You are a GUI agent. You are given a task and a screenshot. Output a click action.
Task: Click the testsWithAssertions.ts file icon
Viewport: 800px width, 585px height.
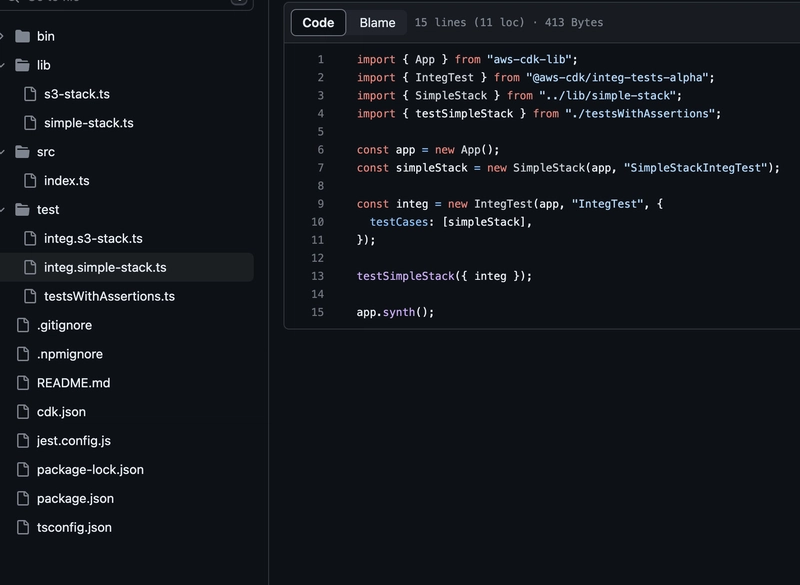(x=30, y=296)
